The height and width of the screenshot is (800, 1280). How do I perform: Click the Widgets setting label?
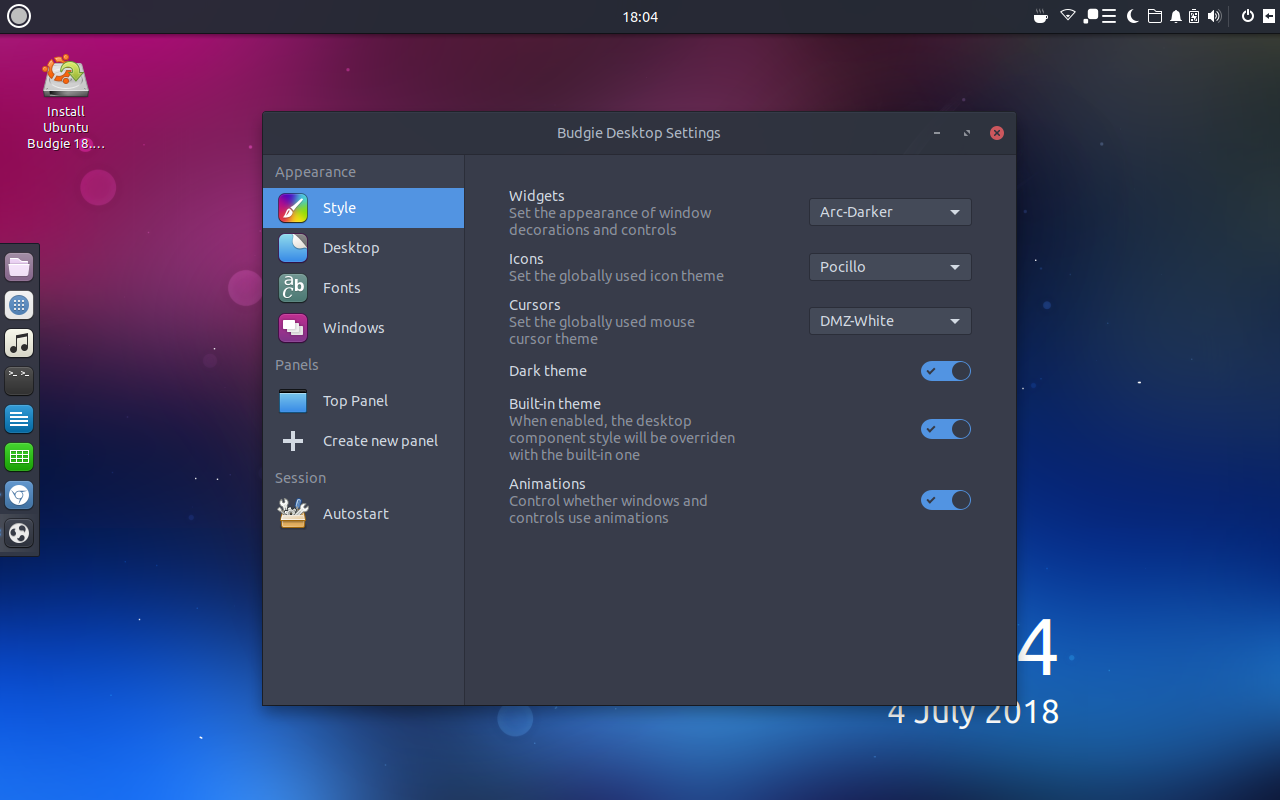(x=537, y=196)
